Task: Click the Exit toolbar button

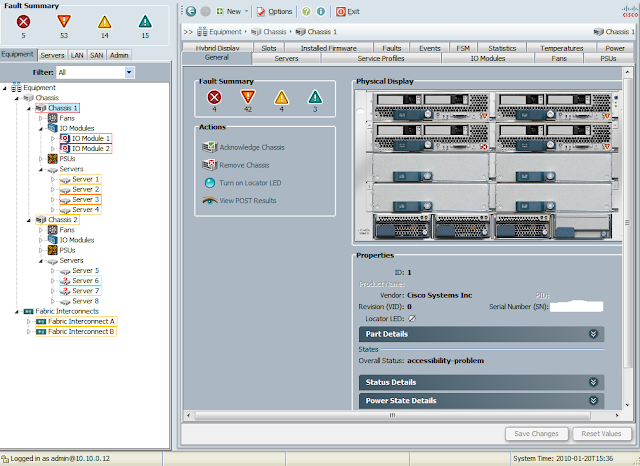Action: click(347, 11)
